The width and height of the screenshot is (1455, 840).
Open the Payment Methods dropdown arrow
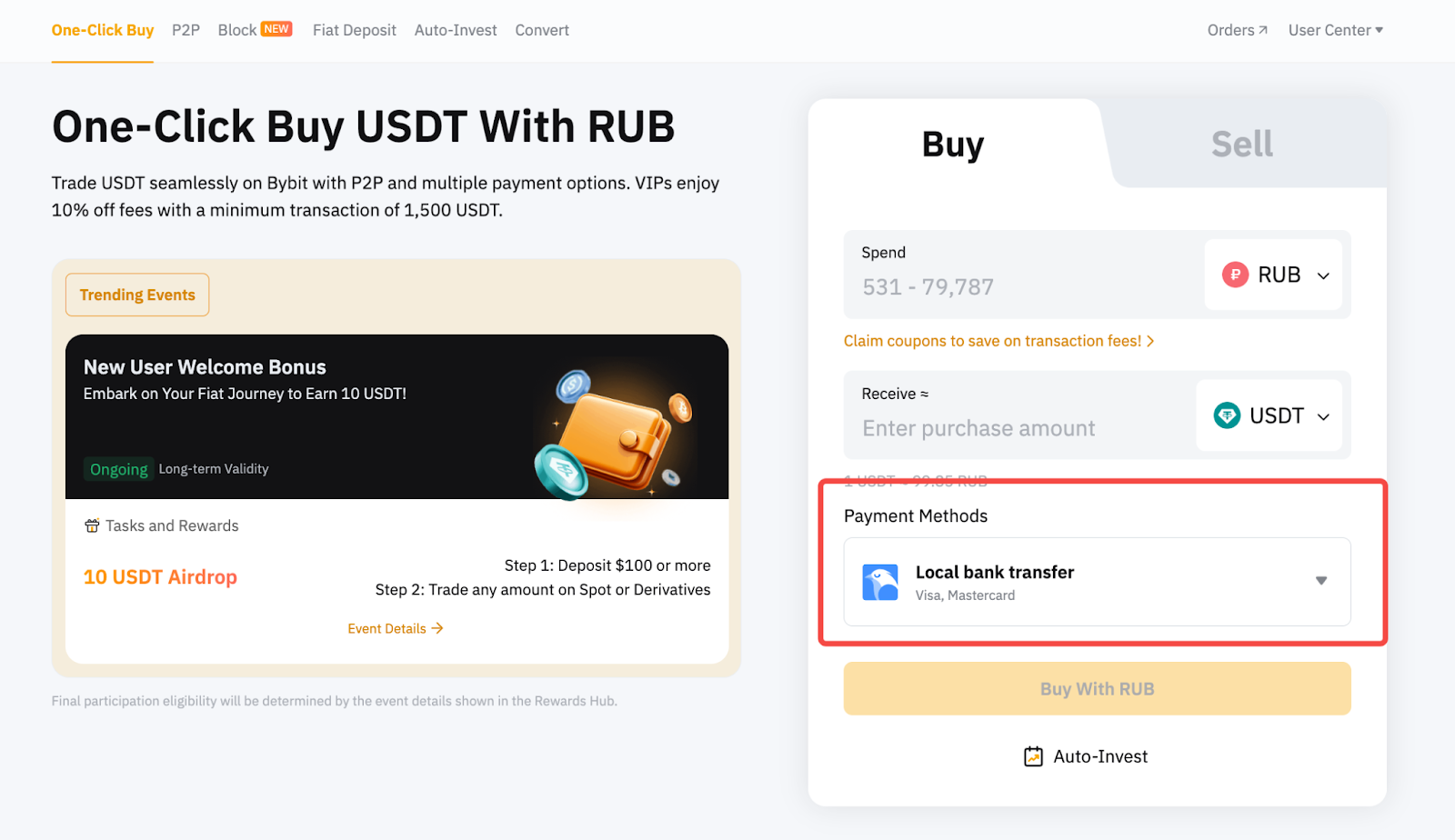point(1320,581)
